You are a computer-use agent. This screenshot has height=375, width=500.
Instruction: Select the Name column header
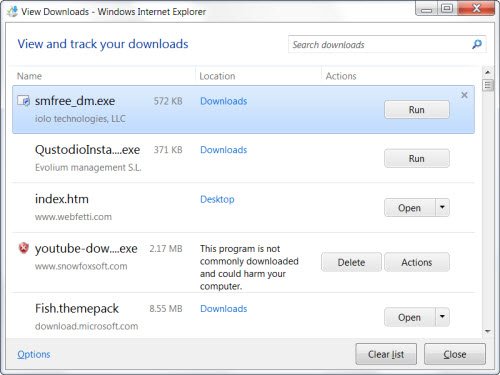(29, 76)
